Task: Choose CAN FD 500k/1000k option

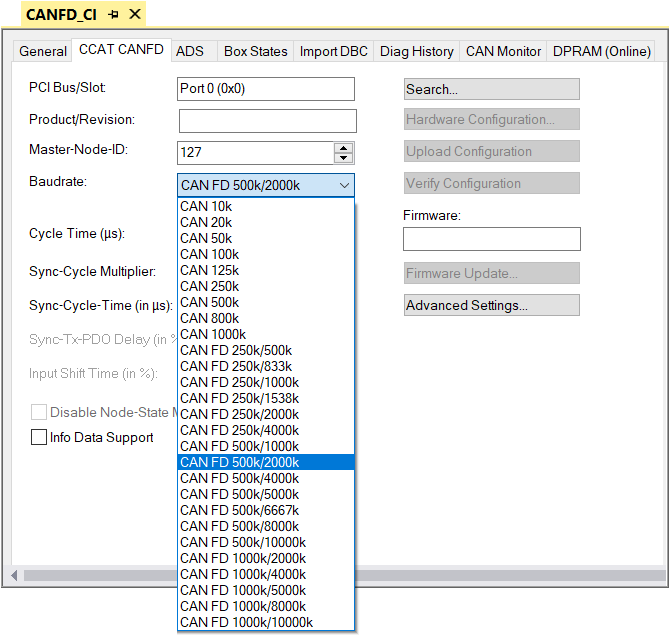Action: coord(266,446)
